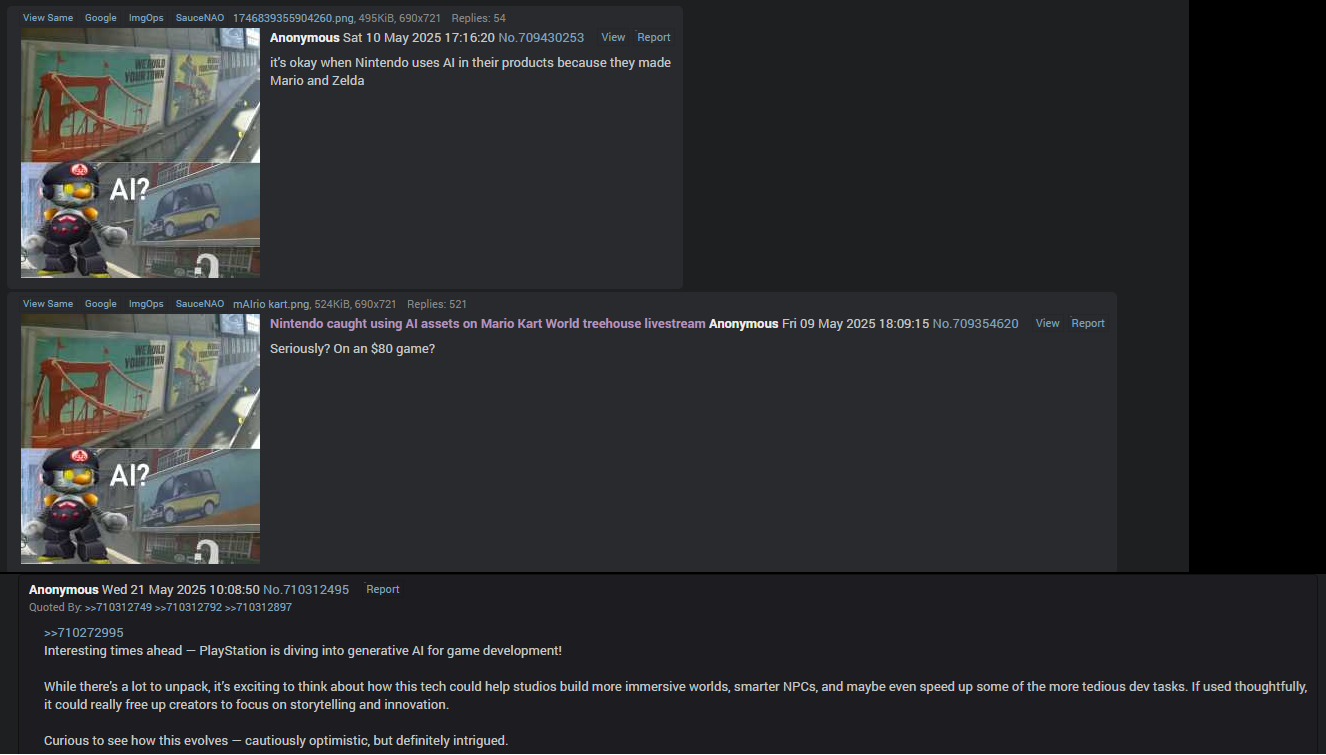1326x755 pixels.
Task: Open the first post's thumbnail image
Action: pyautogui.click(x=140, y=152)
